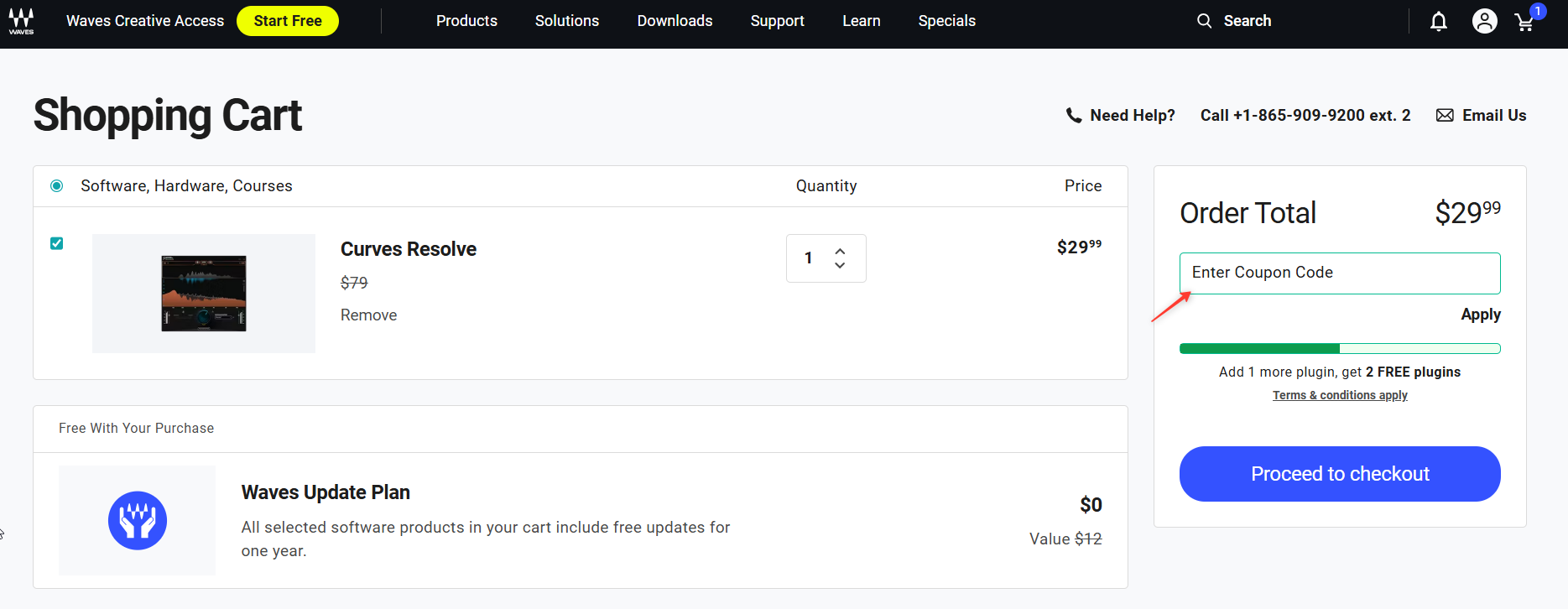Screen dimensions: 1568x609
Task: Click the Email Us envelope icon
Action: click(1445, 116)
